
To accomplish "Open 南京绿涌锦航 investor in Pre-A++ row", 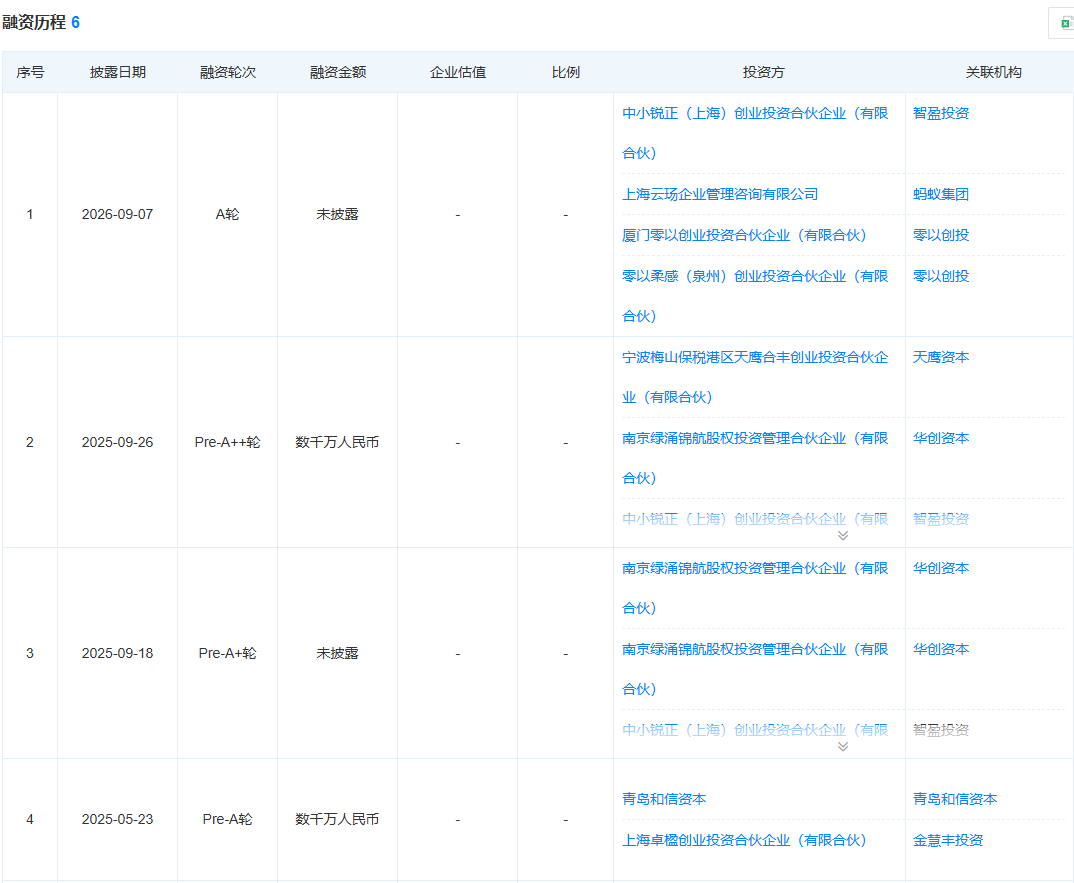I will [755, 458].
